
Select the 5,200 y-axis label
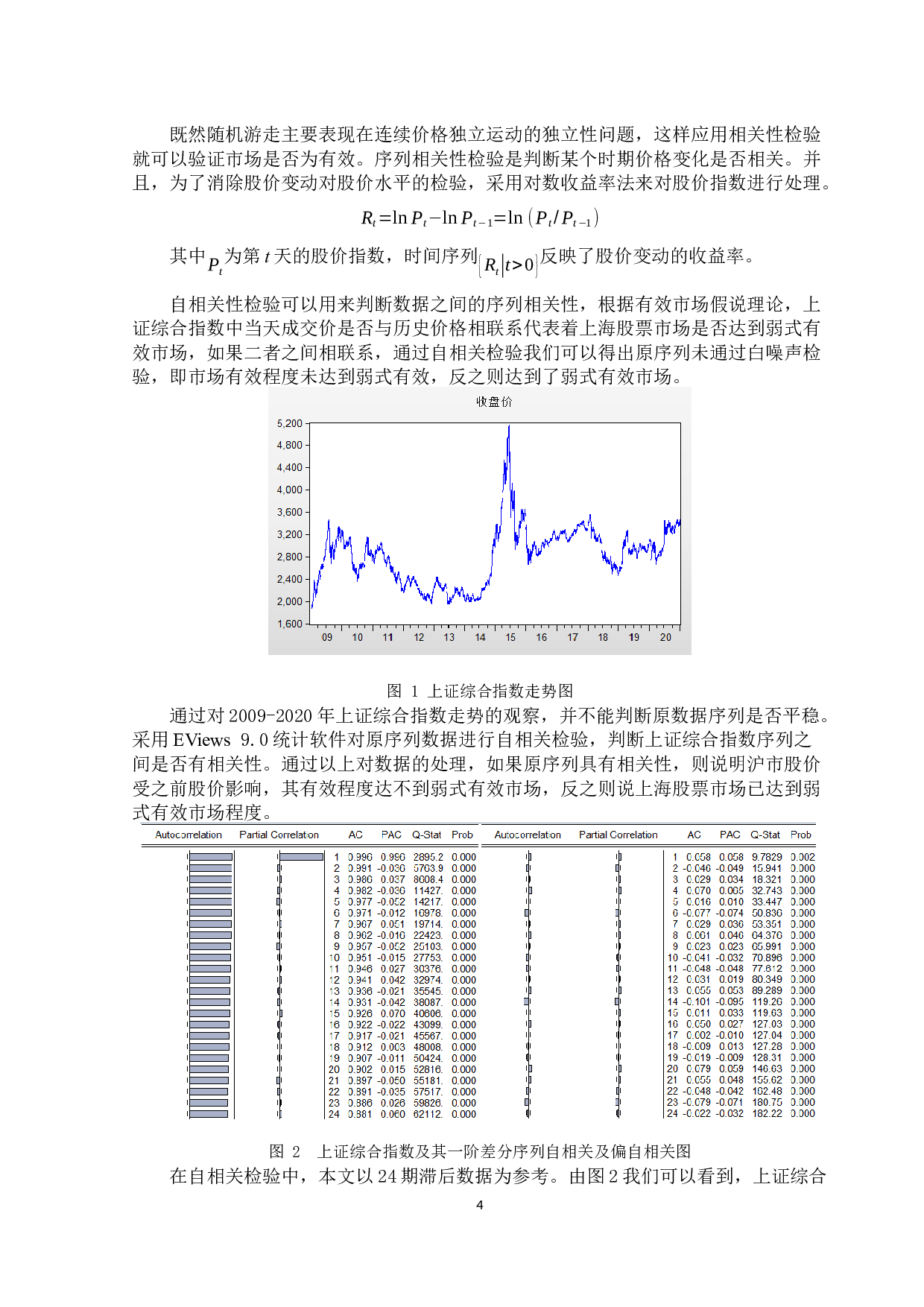[x=289, y=423]
